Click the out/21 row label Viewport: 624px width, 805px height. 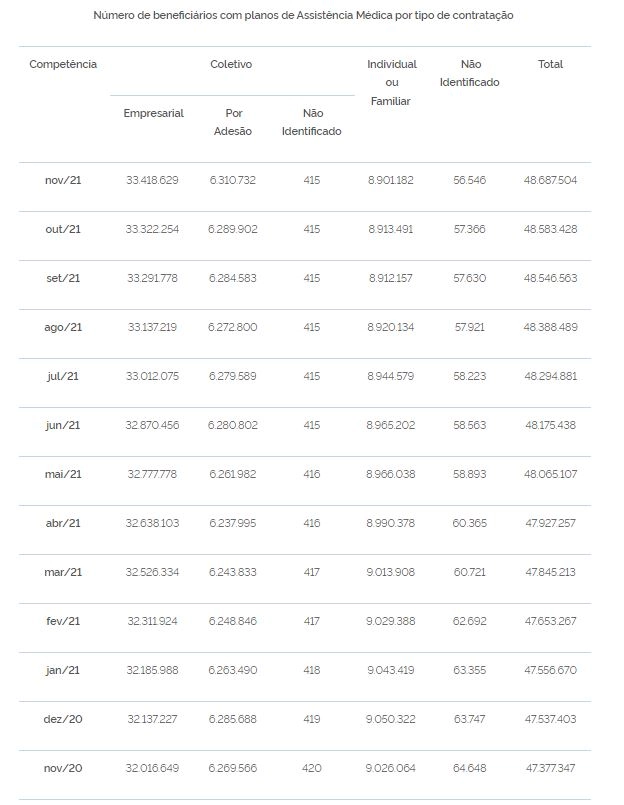[63, 229]
